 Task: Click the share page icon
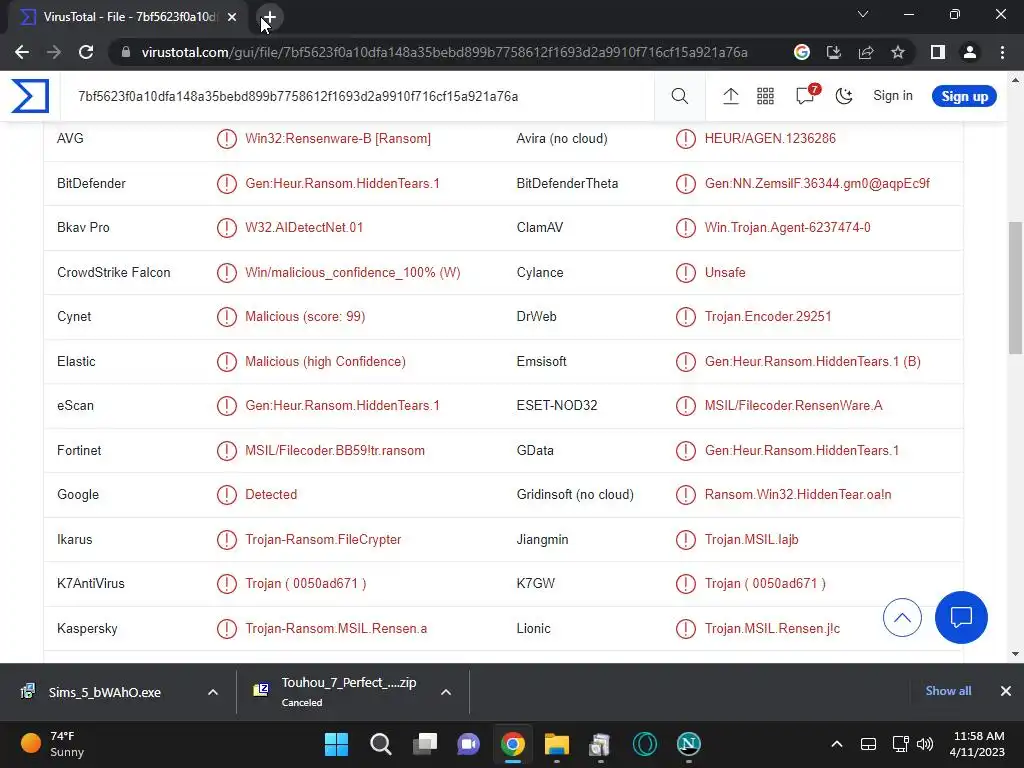pos(865,52)
